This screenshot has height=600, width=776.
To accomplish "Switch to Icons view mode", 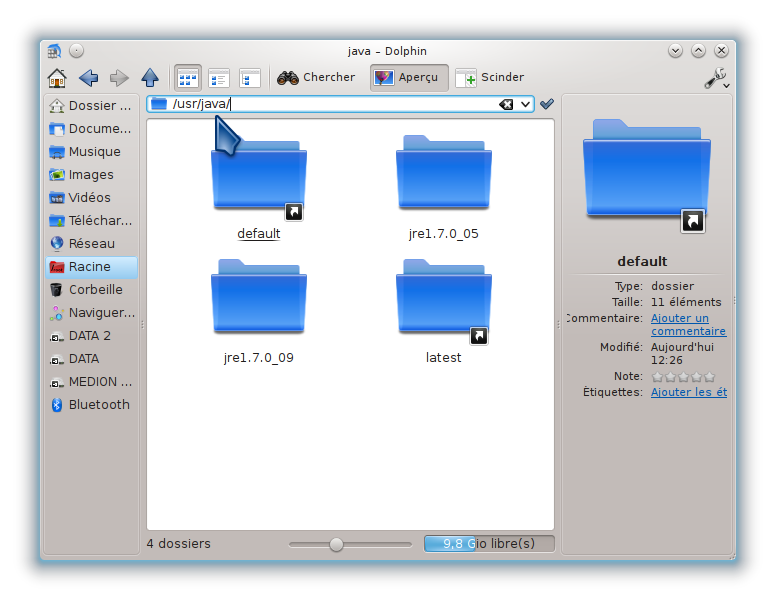I will point(188,78).
